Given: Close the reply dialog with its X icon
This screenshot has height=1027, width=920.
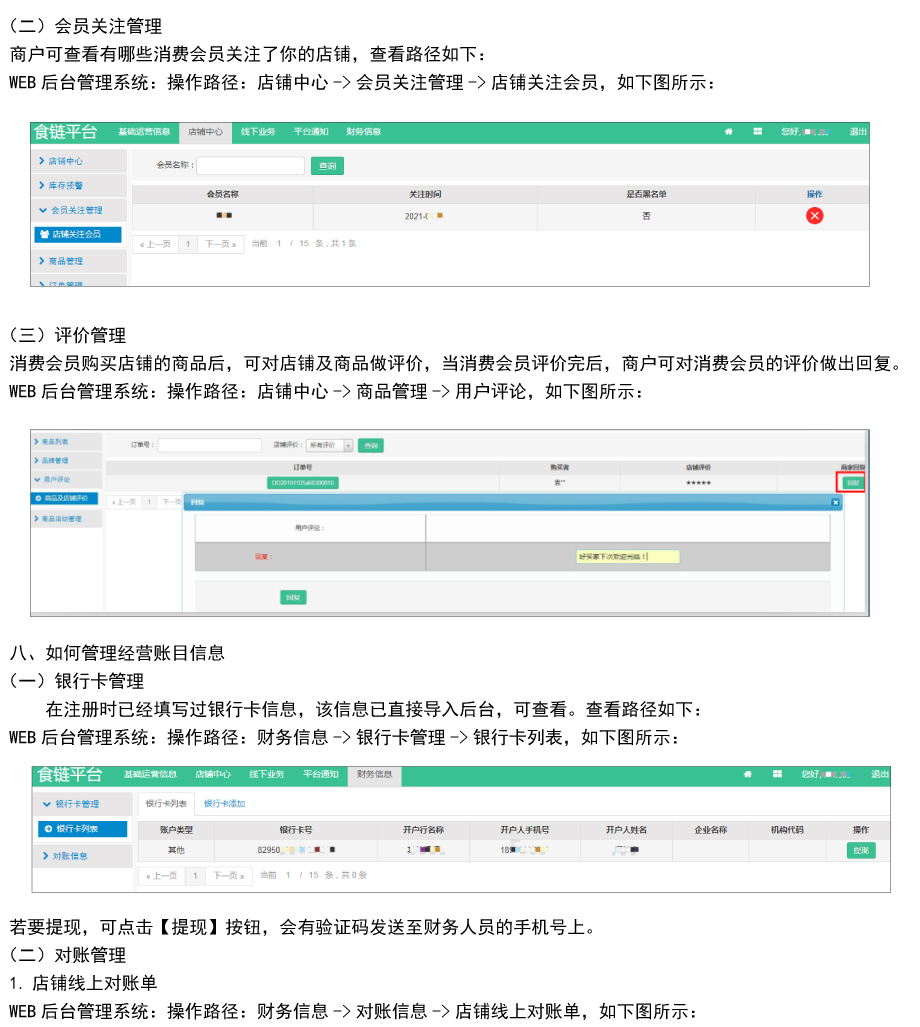Looking at the screenshot, I should click(835, 502).
